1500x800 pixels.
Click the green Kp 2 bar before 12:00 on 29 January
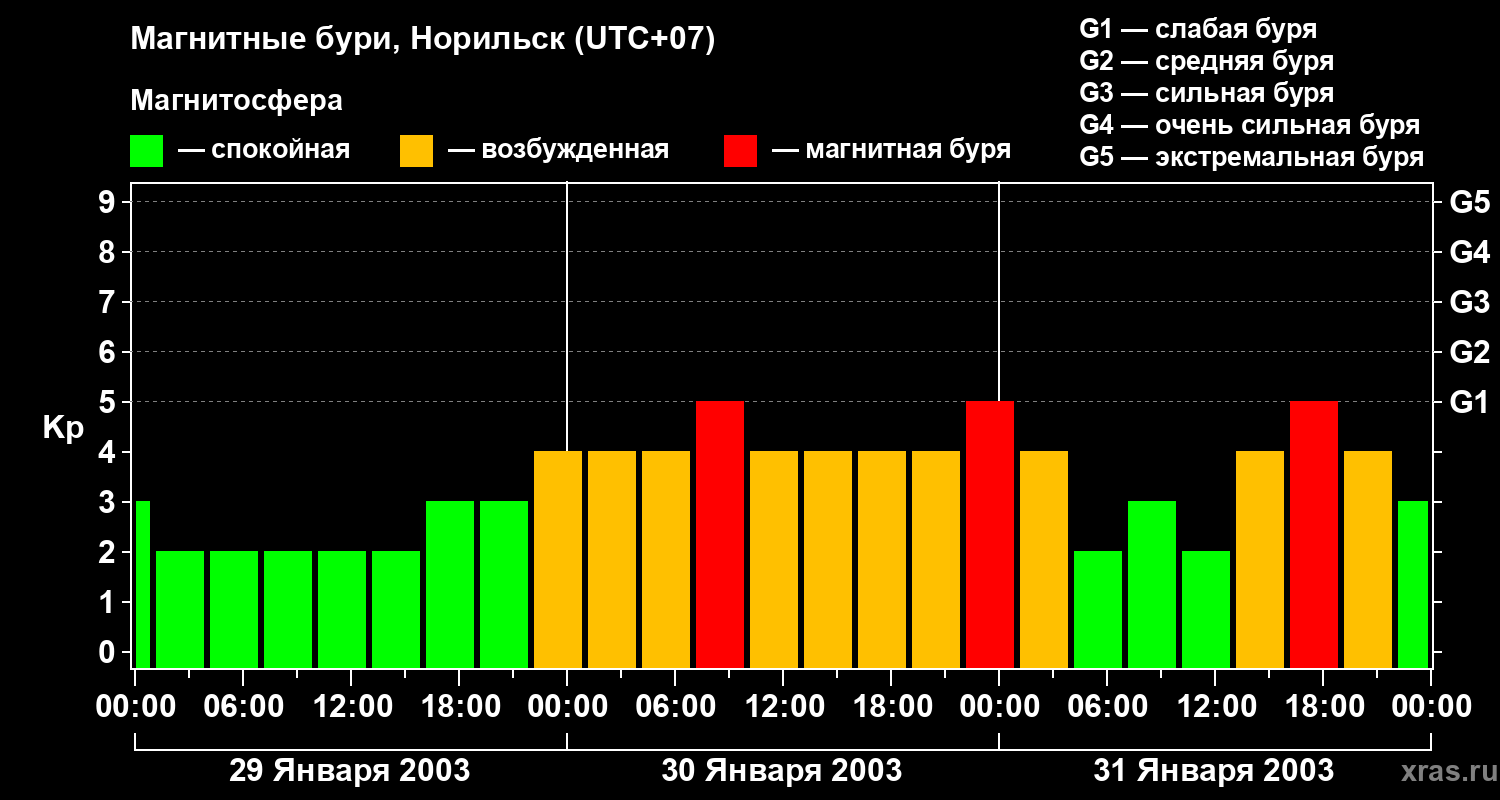tap(342, 610)
